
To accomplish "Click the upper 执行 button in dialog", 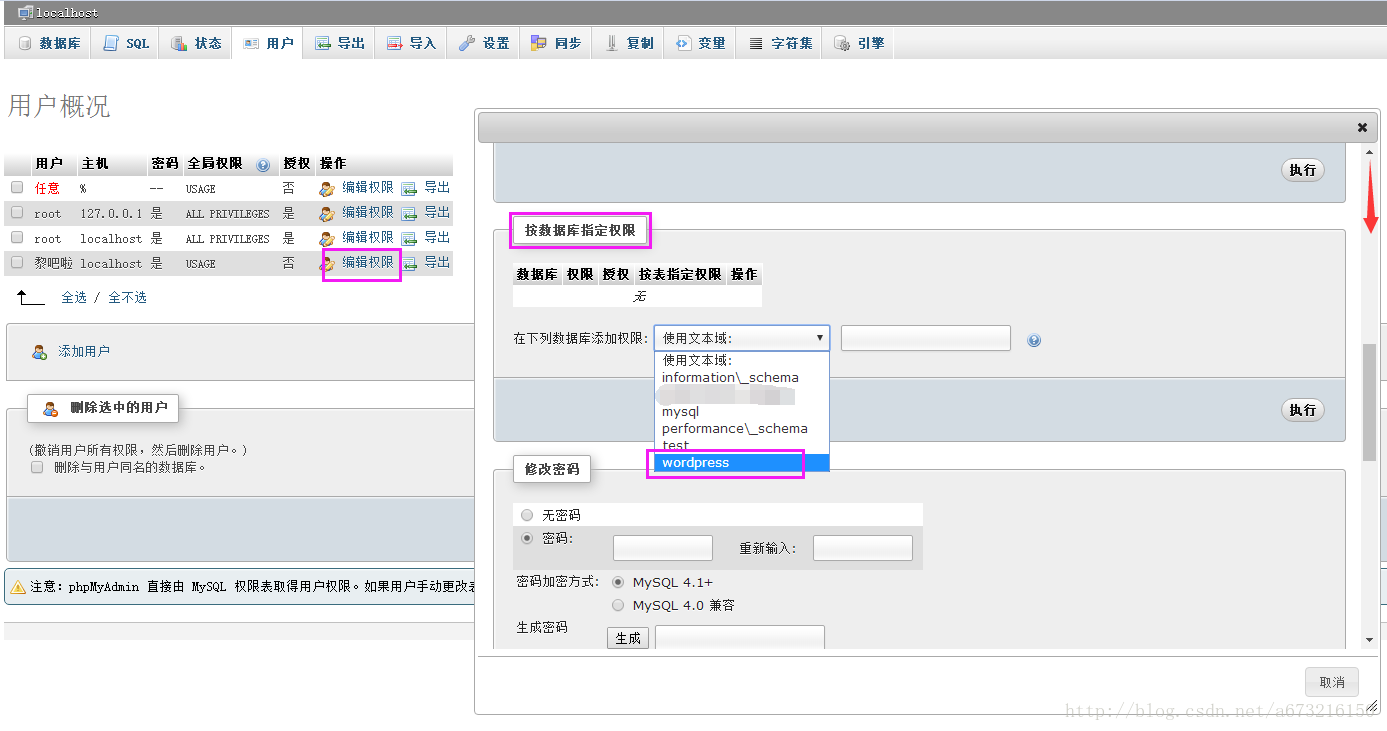I will (x=1303, y=170).
